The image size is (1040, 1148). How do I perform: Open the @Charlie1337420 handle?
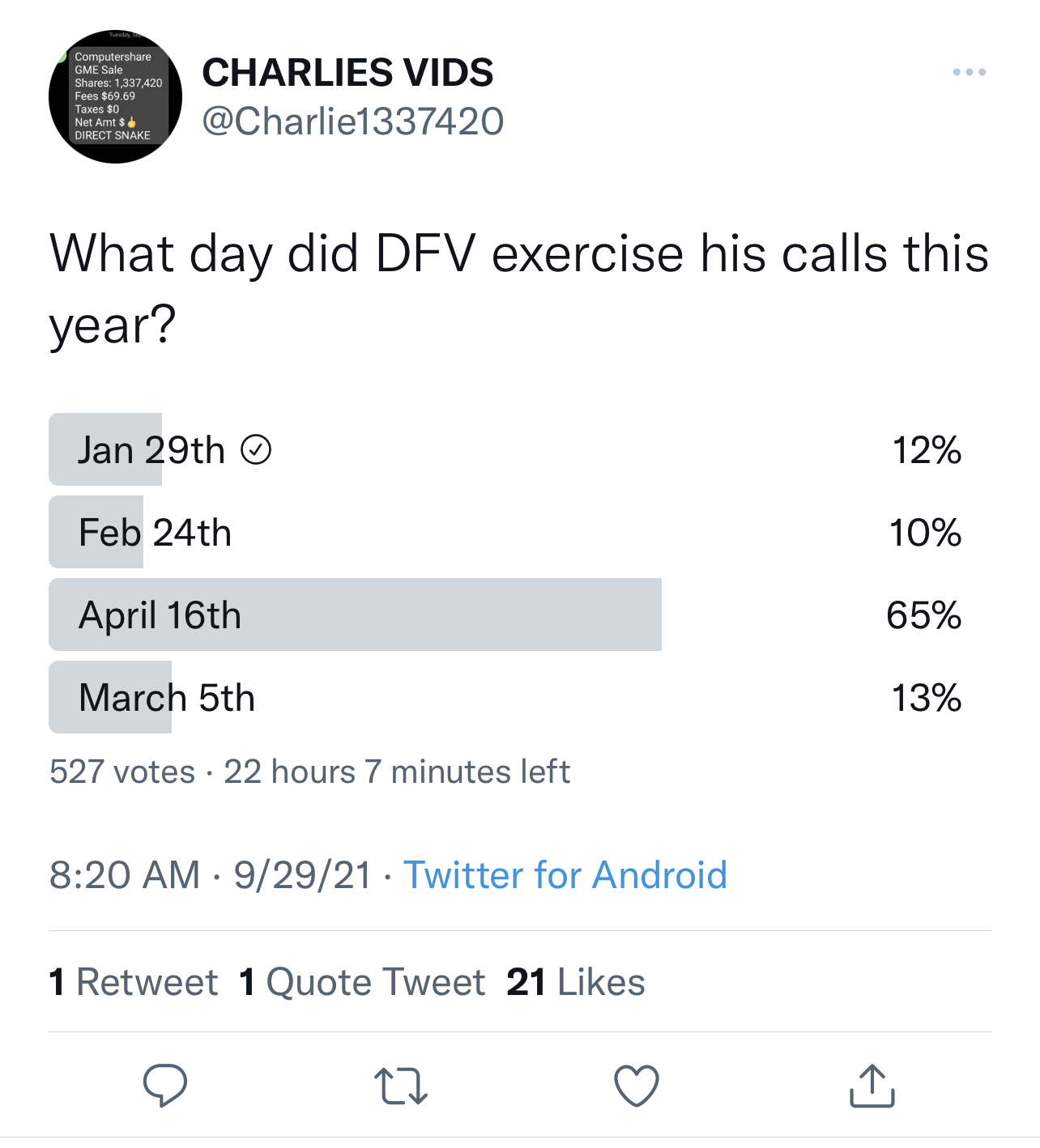pos(352,121)
